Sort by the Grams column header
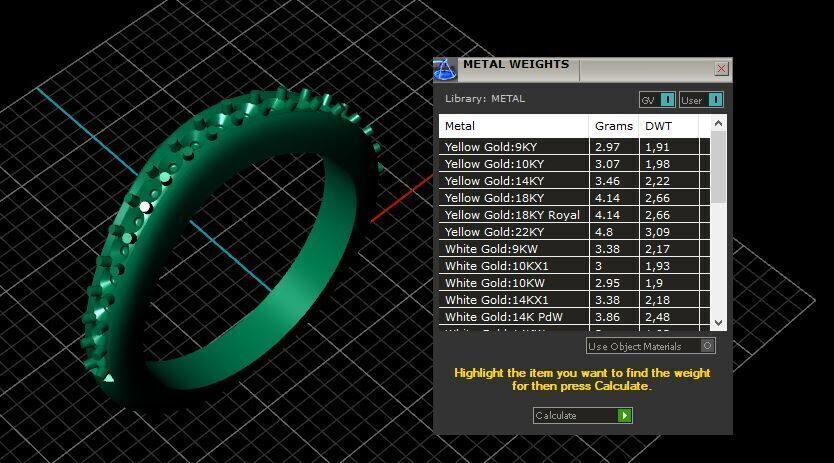Viewport: 834px width, 463px height. [x=614, y=126]
